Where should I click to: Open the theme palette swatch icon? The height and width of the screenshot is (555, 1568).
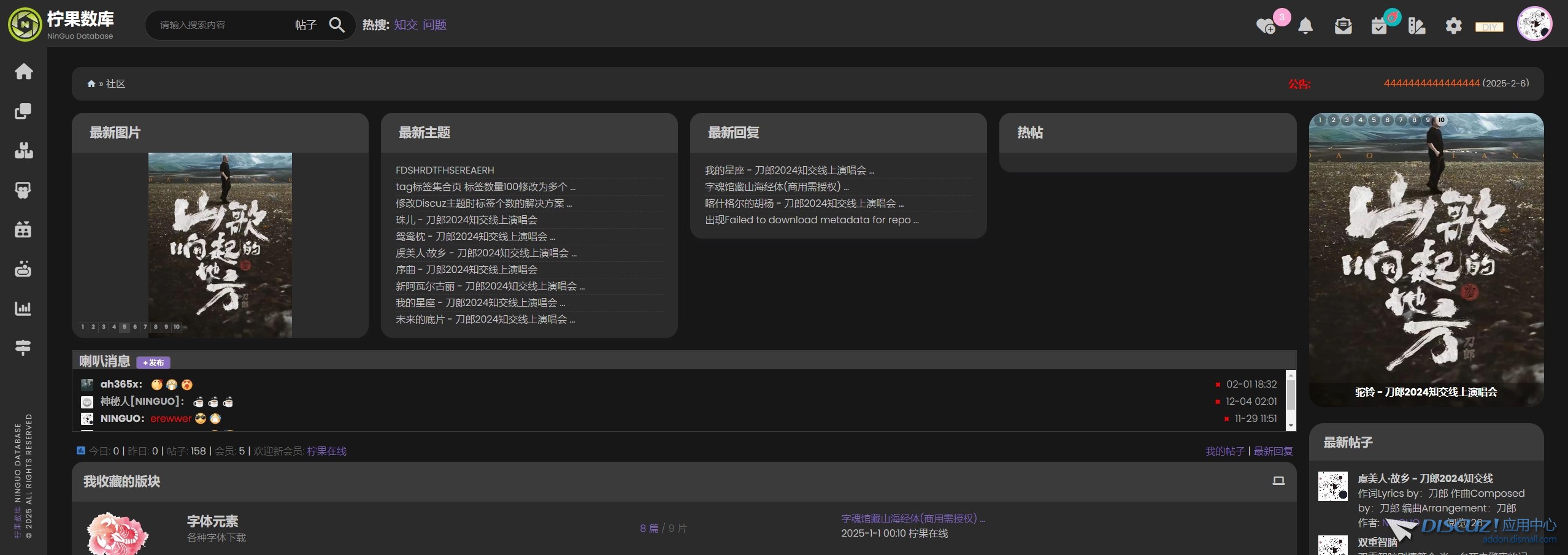1416,26
